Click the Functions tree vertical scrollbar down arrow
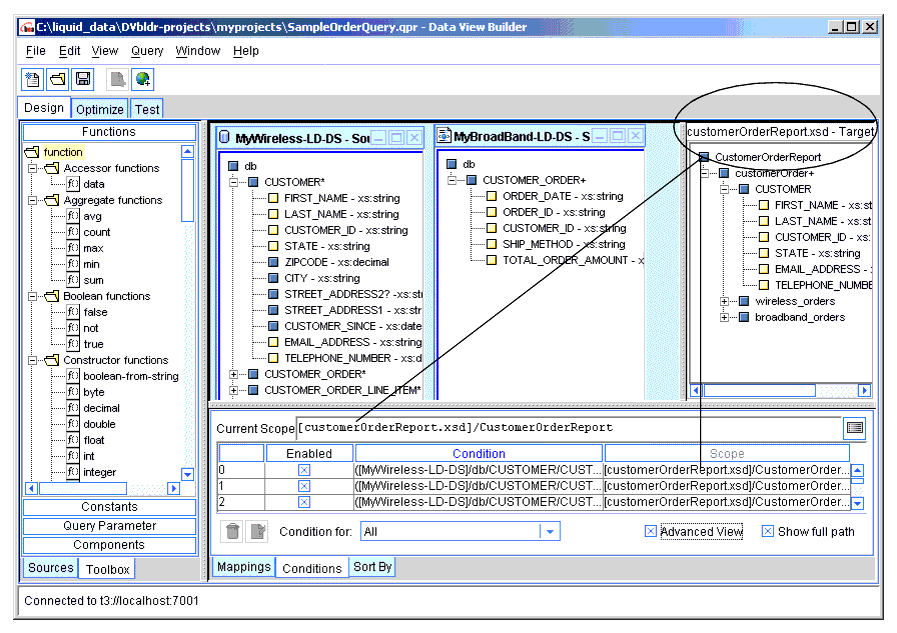Screen dimensions: 897x633 [x=187, y=474]
